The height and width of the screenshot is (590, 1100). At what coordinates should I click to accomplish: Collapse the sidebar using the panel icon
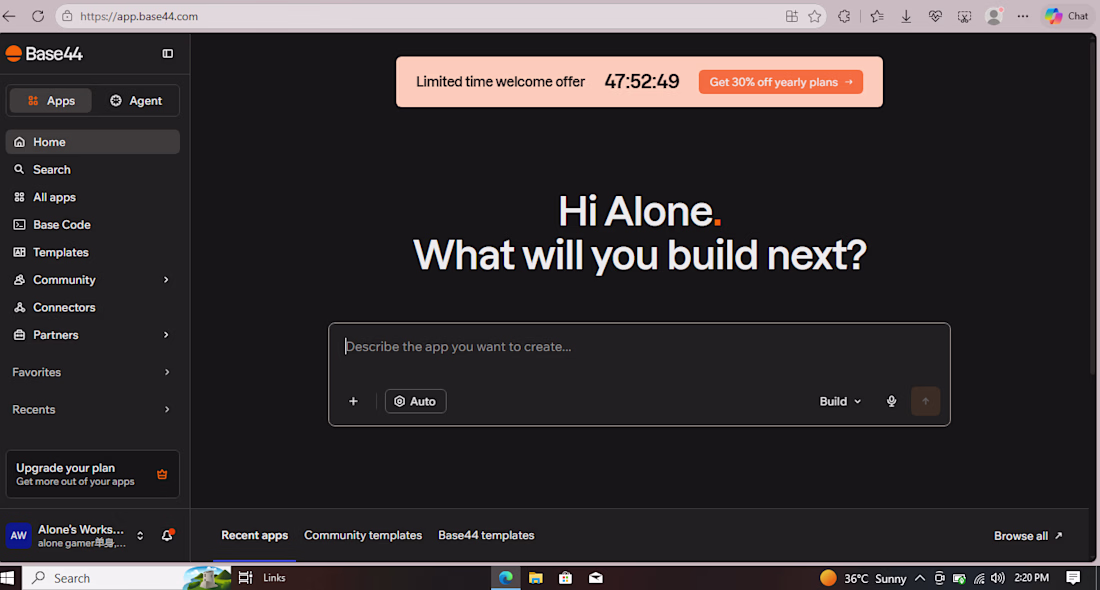168,53
